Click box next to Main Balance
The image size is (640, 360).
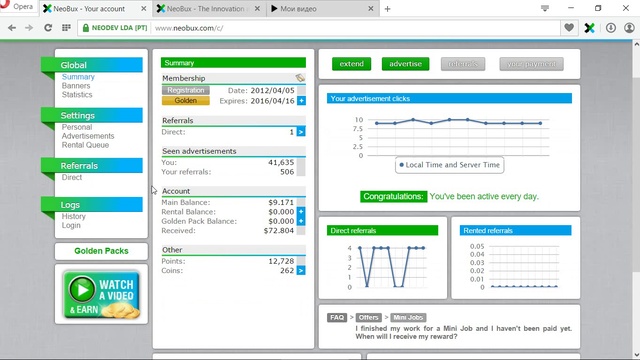tap(301, 202)
